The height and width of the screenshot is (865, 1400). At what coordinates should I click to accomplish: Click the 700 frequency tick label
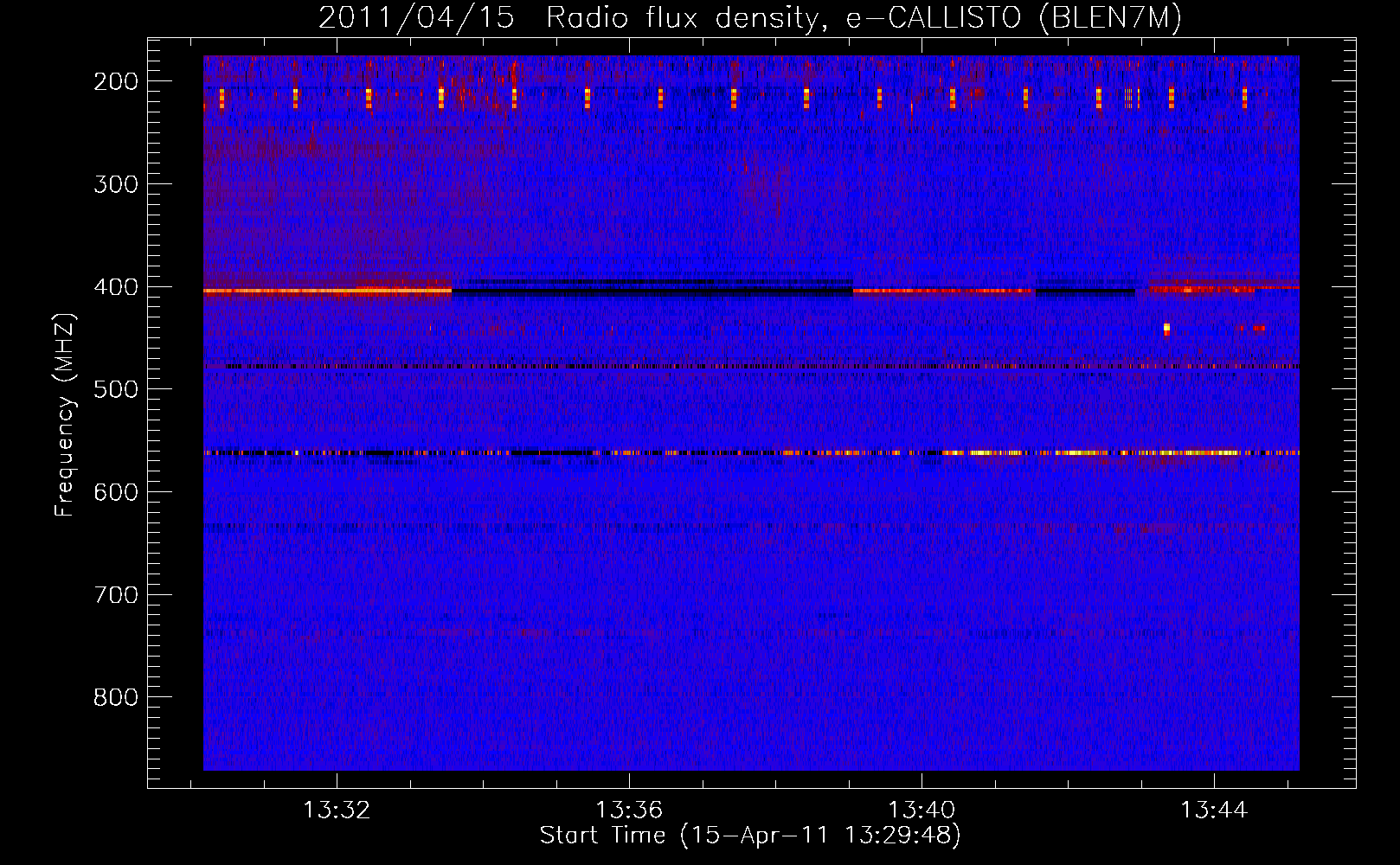point(116,595)
